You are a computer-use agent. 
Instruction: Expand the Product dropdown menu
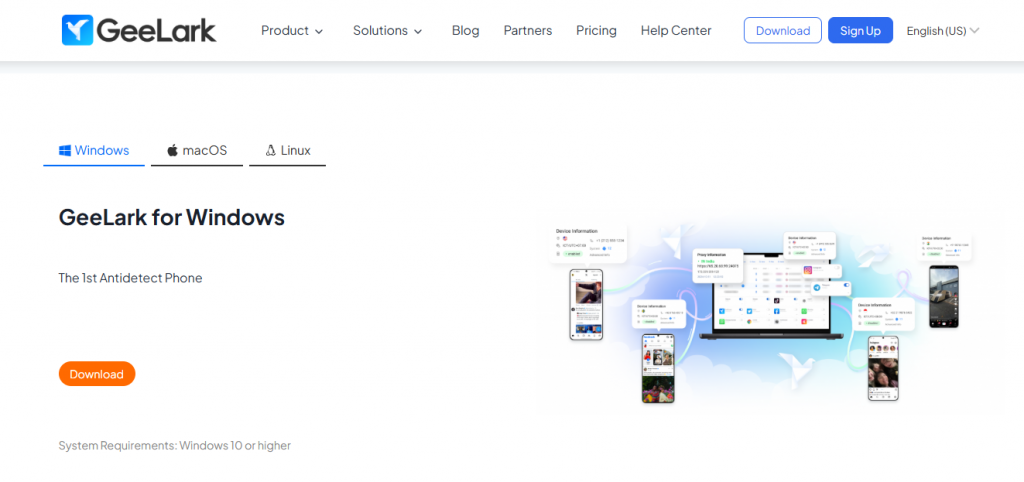point(292,31)
